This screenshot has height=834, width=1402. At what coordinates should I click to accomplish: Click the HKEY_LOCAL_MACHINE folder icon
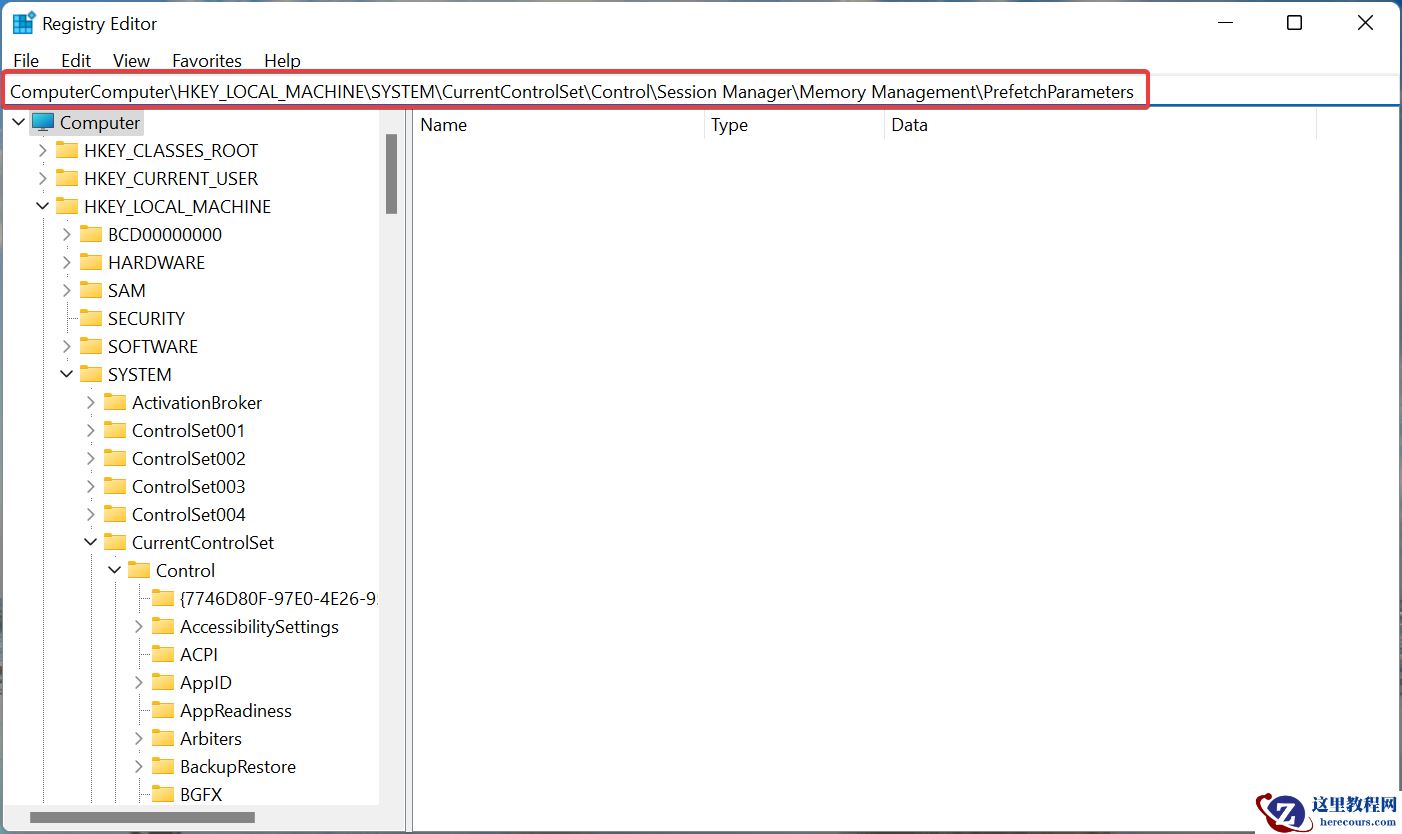pyautogui.click(x=67, y=206)
